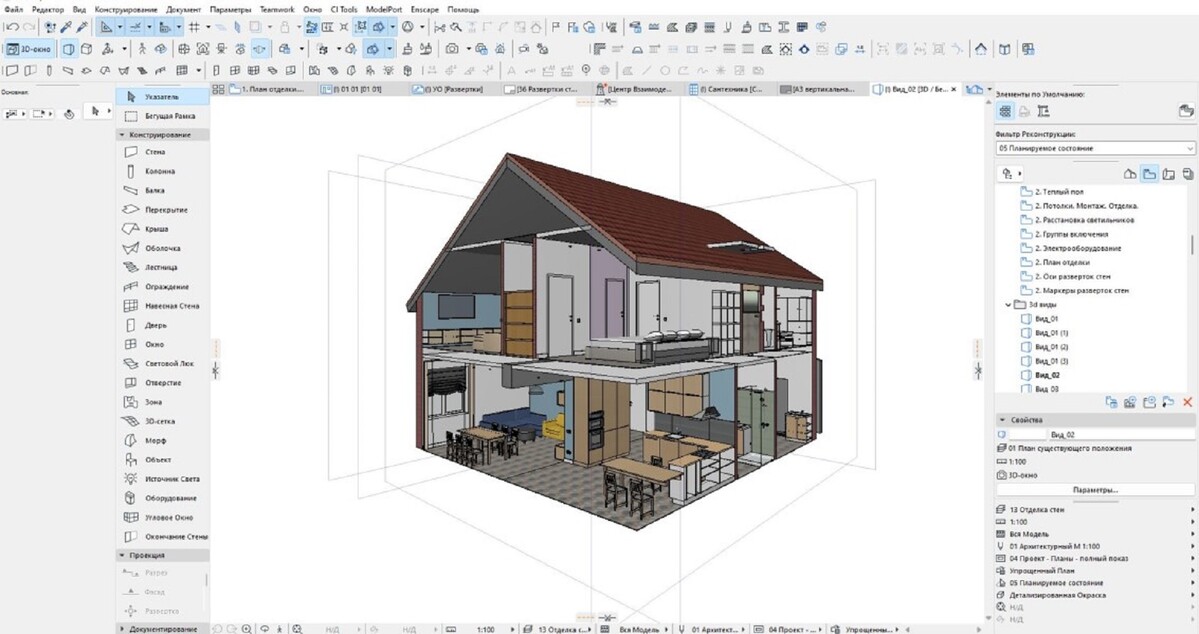Open the Фильтр Реконструкции dropdown
The width and height of the screenshot is (1199, 634).
1095,148
